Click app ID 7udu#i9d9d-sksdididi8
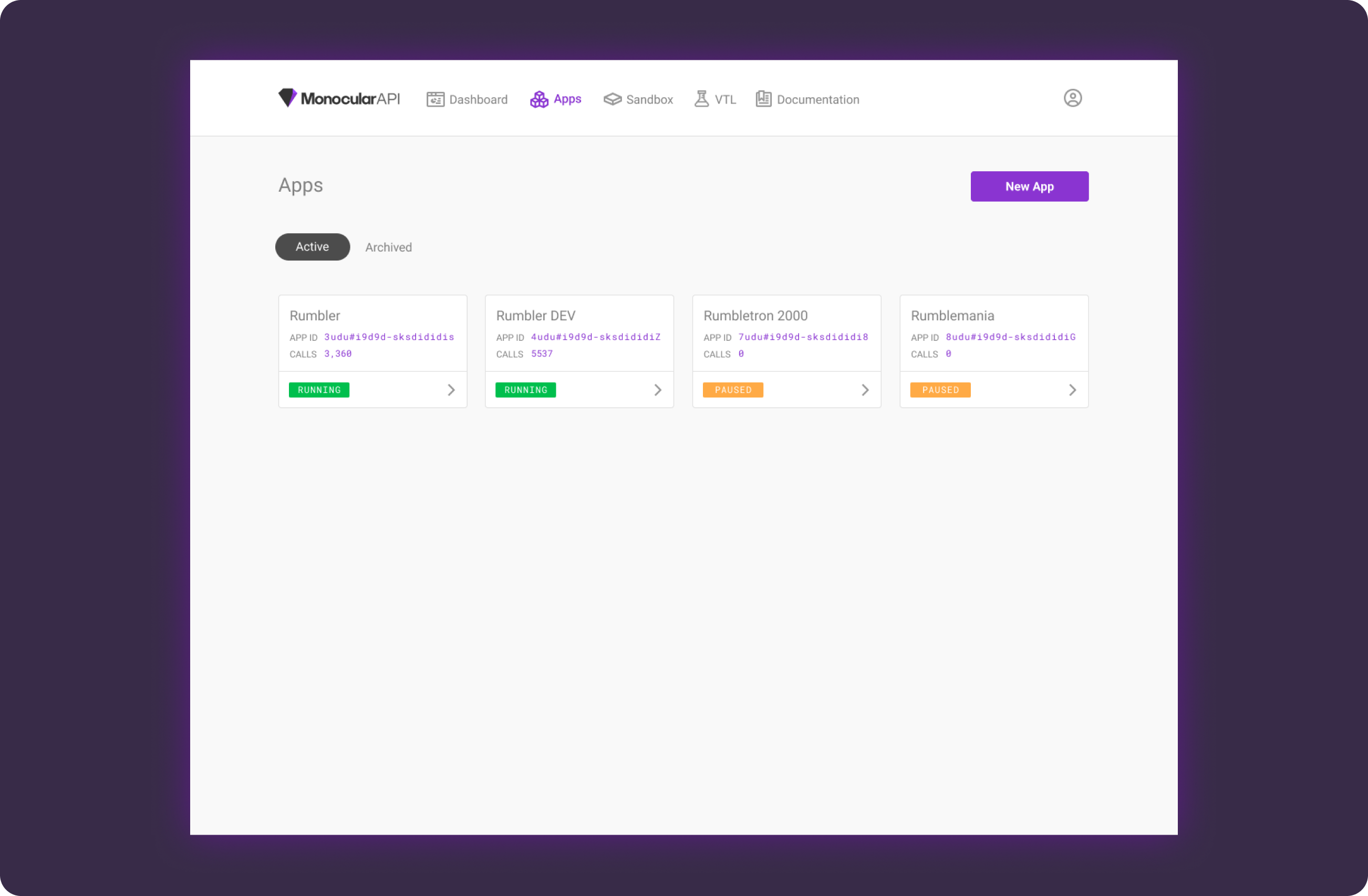Viewport: 1368px width, 896px height. pyautogui.click(x=804, y=337)
